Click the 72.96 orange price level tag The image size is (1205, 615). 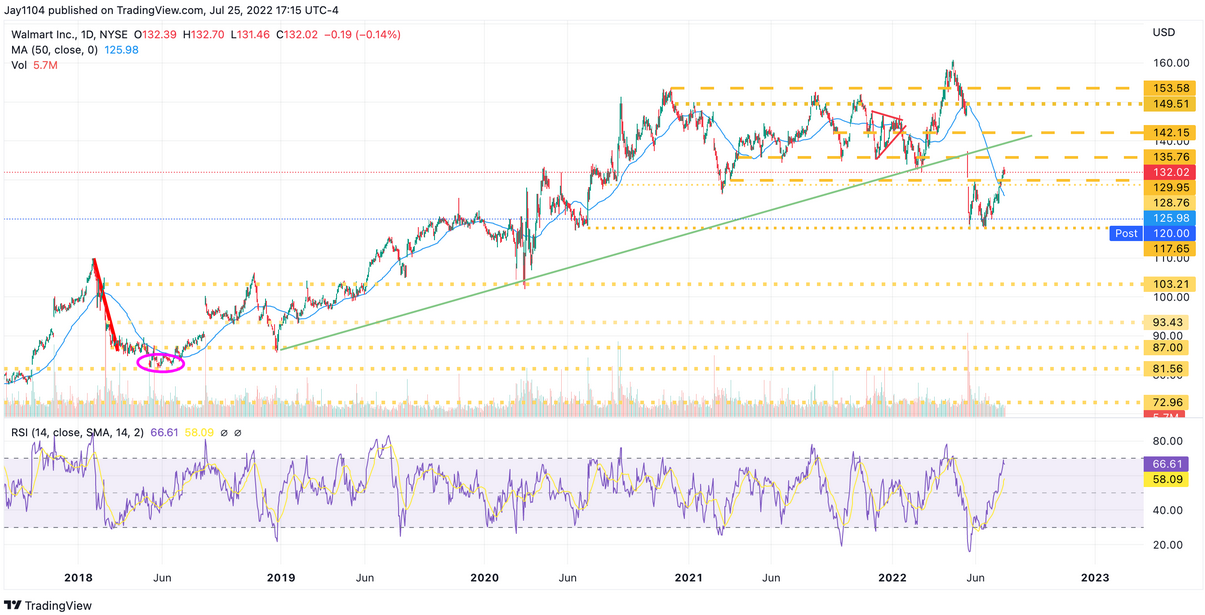(x=1165, y=402)
